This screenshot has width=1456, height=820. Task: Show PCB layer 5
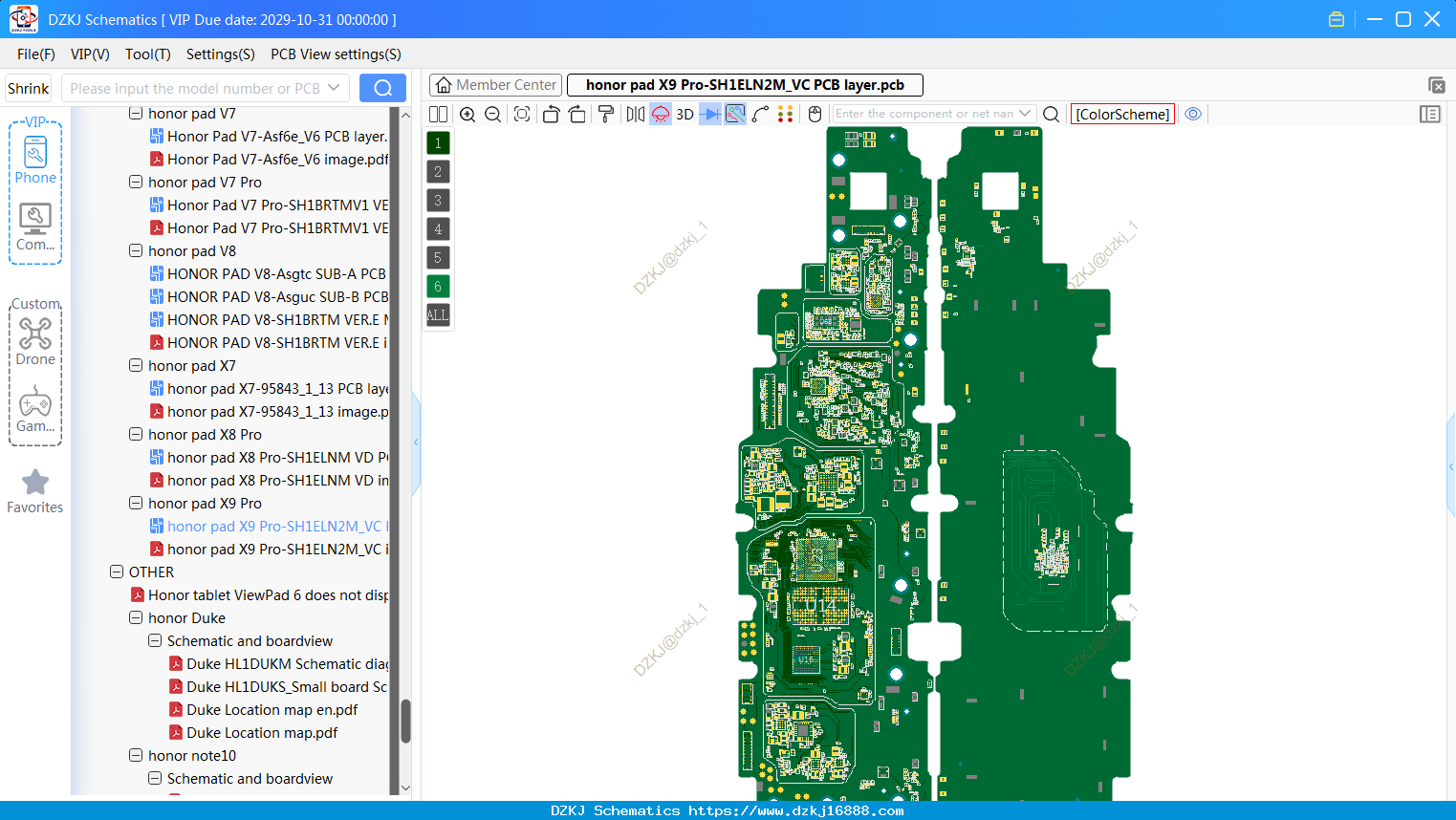(438, 258)
